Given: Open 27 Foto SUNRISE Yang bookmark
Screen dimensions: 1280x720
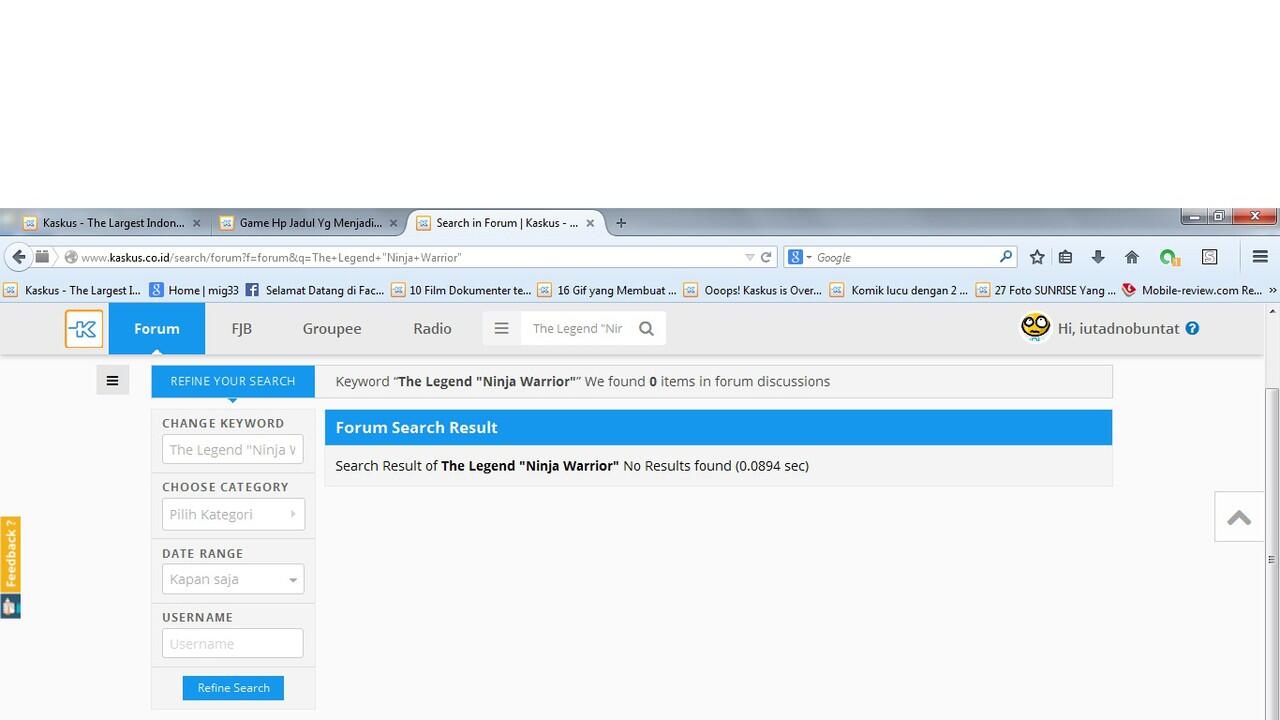Looking at the screenshot, I should pos(1046,290).
